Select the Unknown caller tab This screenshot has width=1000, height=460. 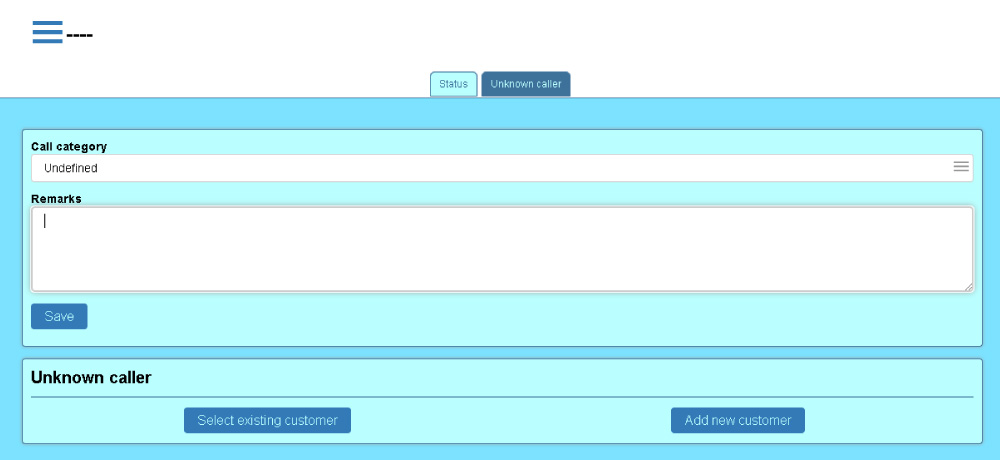(526, 84)
